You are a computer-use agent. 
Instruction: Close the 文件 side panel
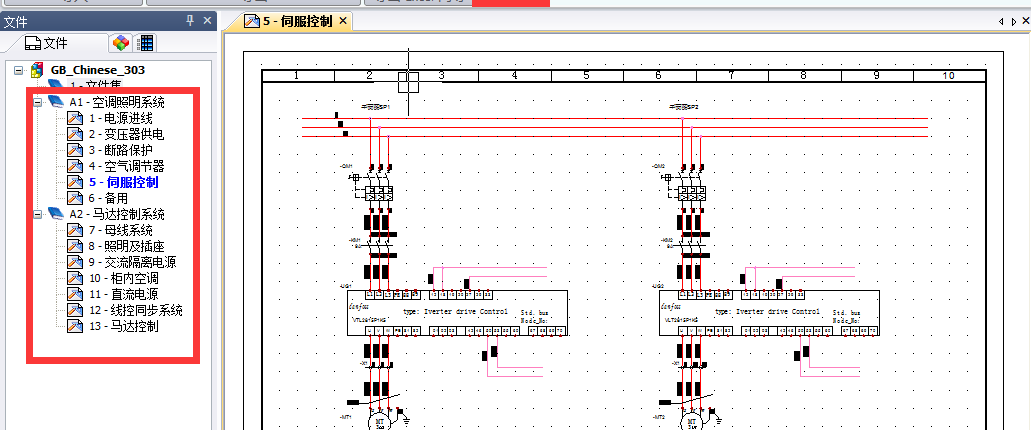point(207,21)
